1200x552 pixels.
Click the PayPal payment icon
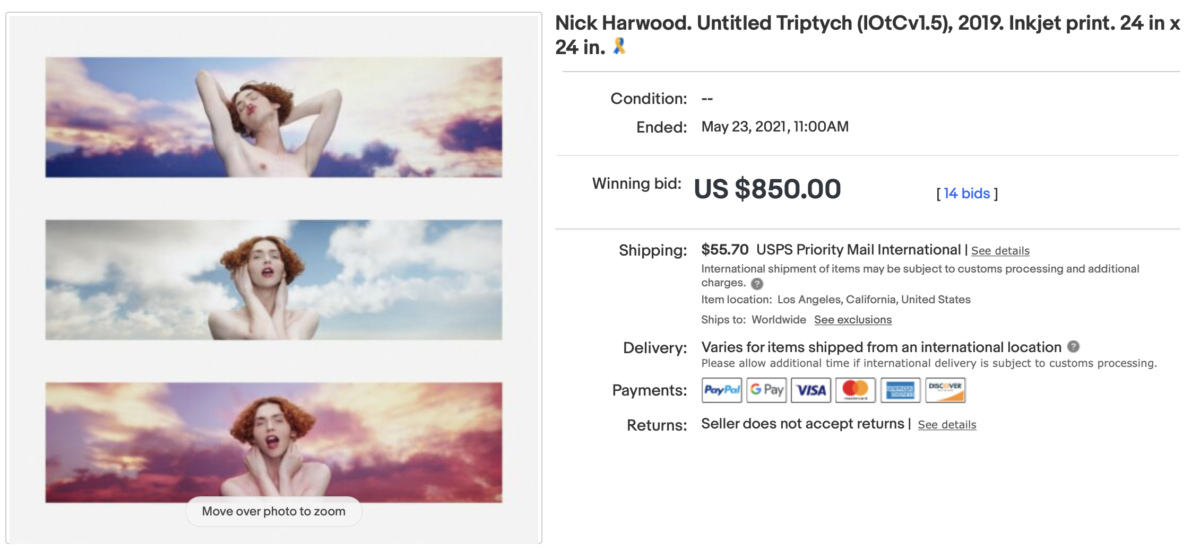tap(722, 390)
